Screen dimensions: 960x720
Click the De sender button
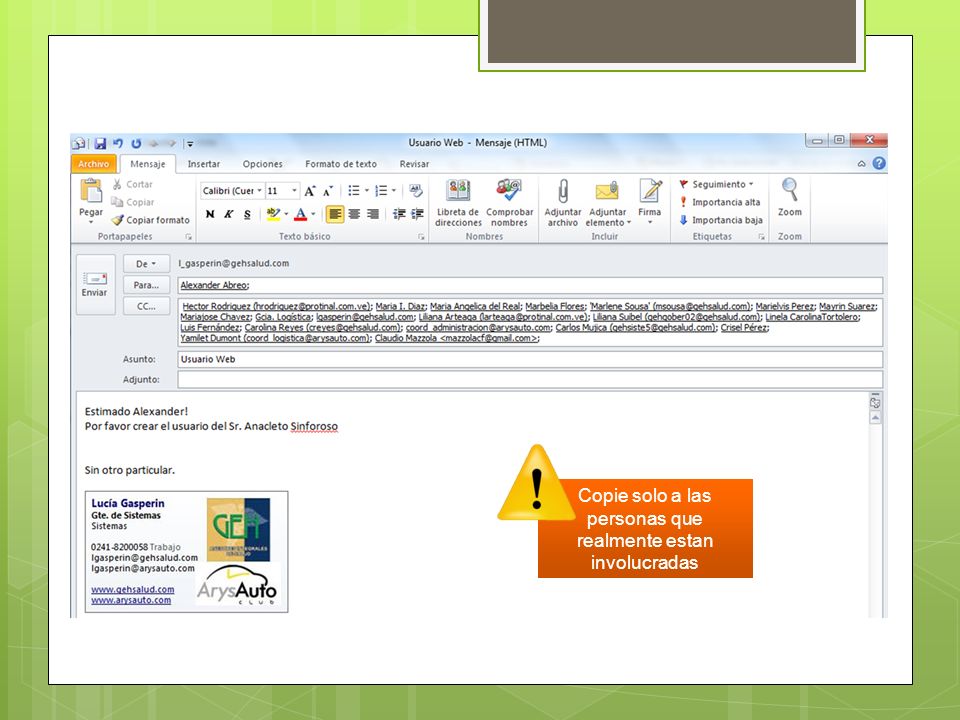coord(146,264)
